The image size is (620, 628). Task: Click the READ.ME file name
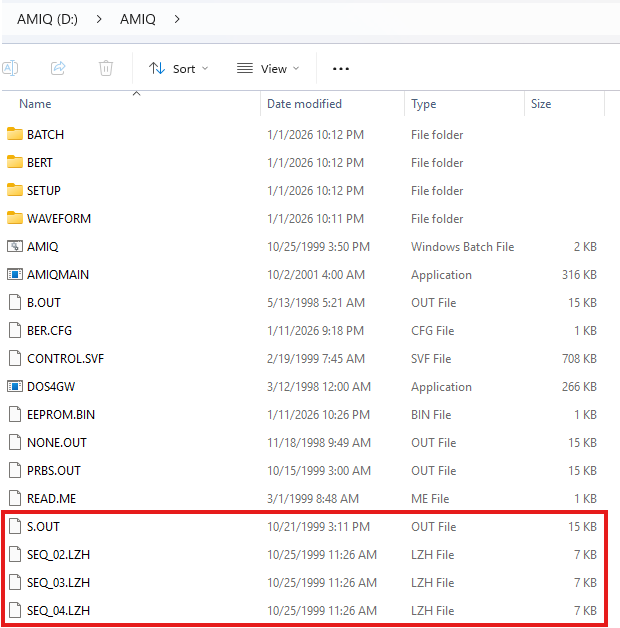pyautogui.click(x=51, y=499)
